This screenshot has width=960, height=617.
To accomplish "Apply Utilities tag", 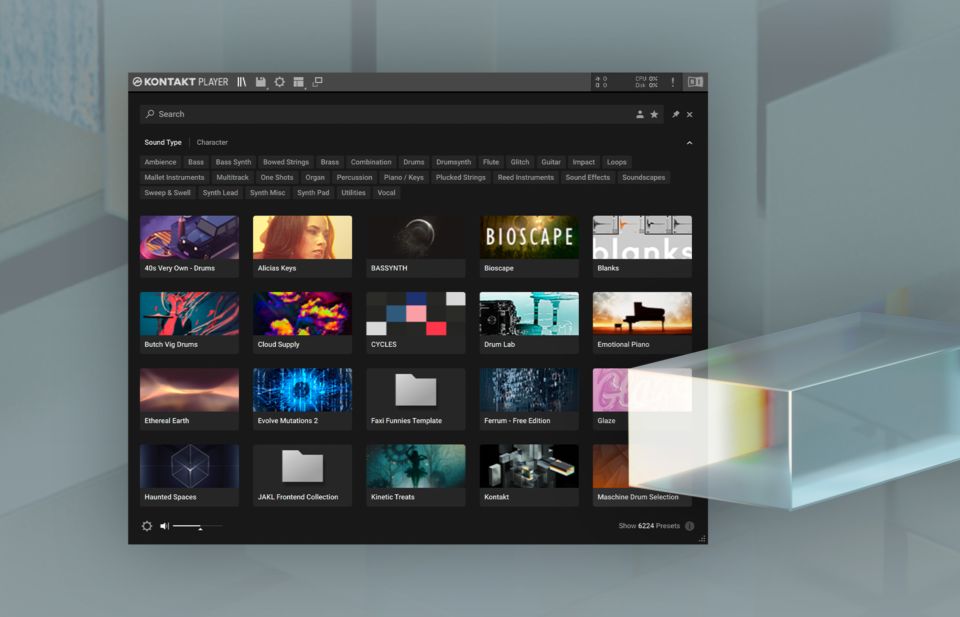I will (353, 193).
